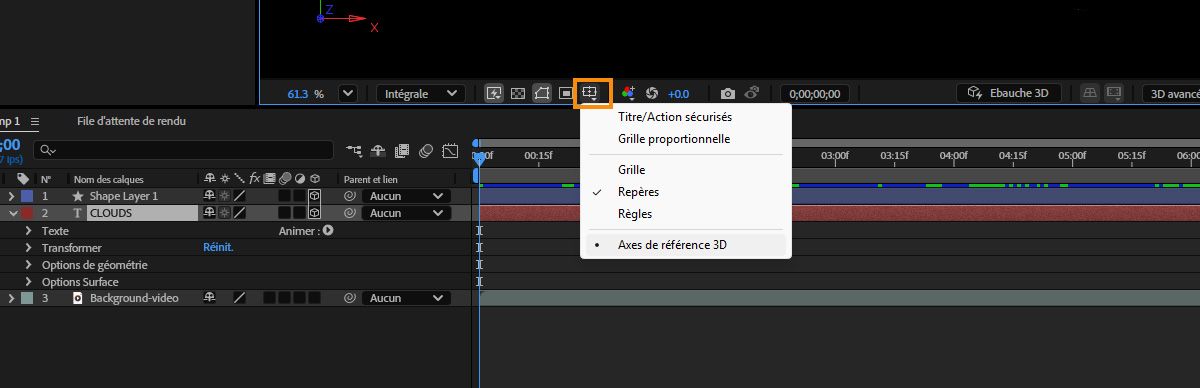Viewport: 1200px width, 388px height.
Task: Click the red label color of CLOUDS layer
Action: coord(27,213)
